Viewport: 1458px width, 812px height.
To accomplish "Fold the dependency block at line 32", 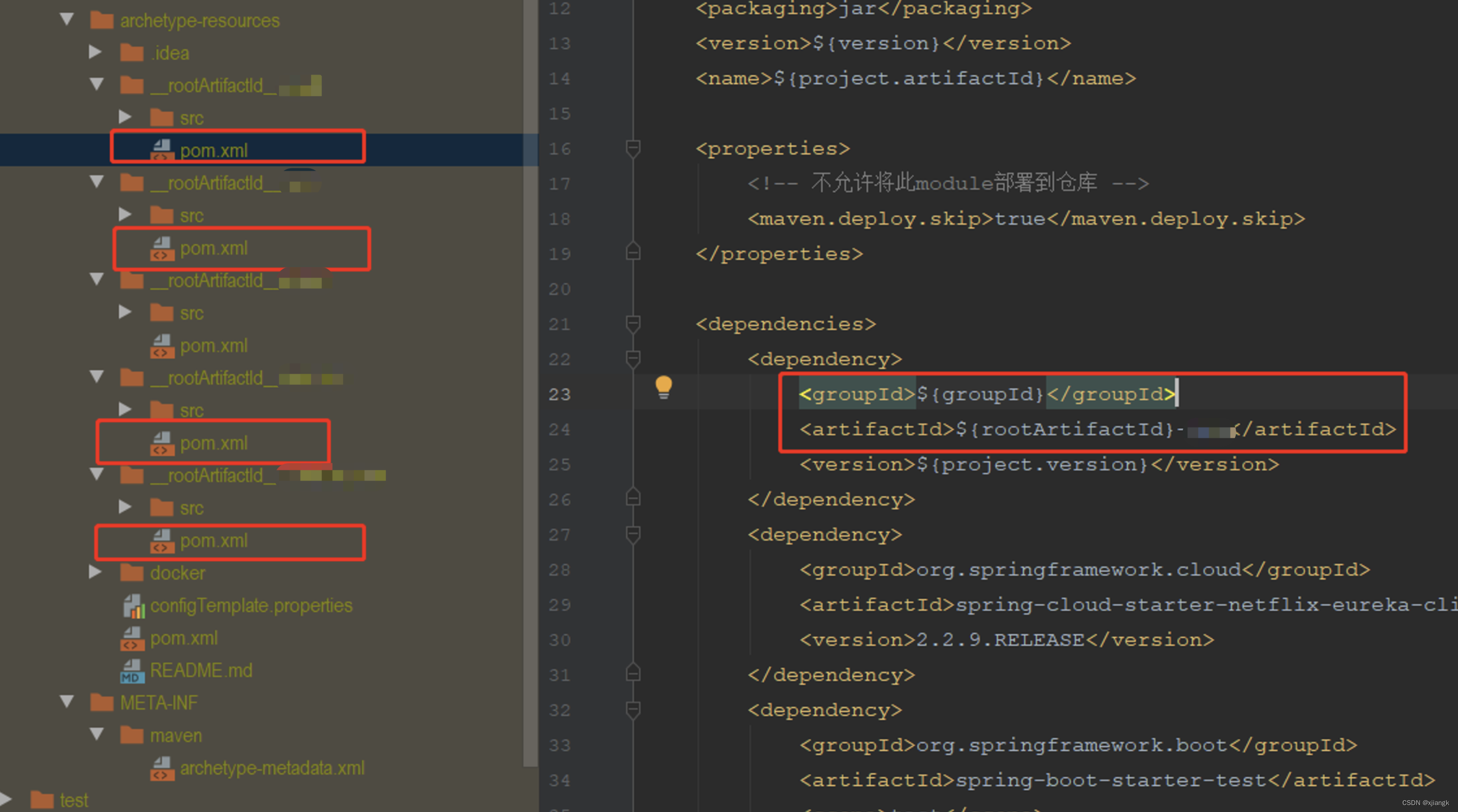I will [633, 710].
